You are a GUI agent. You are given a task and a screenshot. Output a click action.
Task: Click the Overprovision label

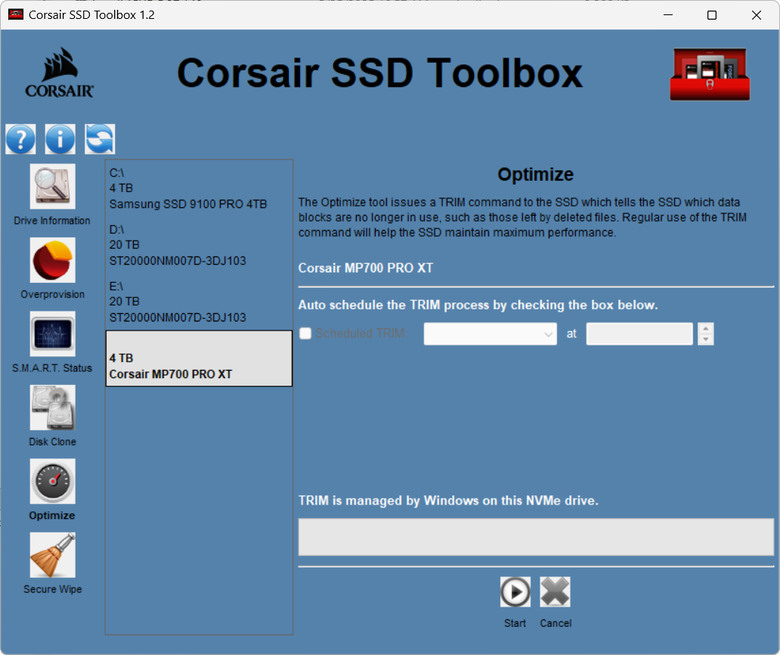pyautogui.click(x=52, y=294)
